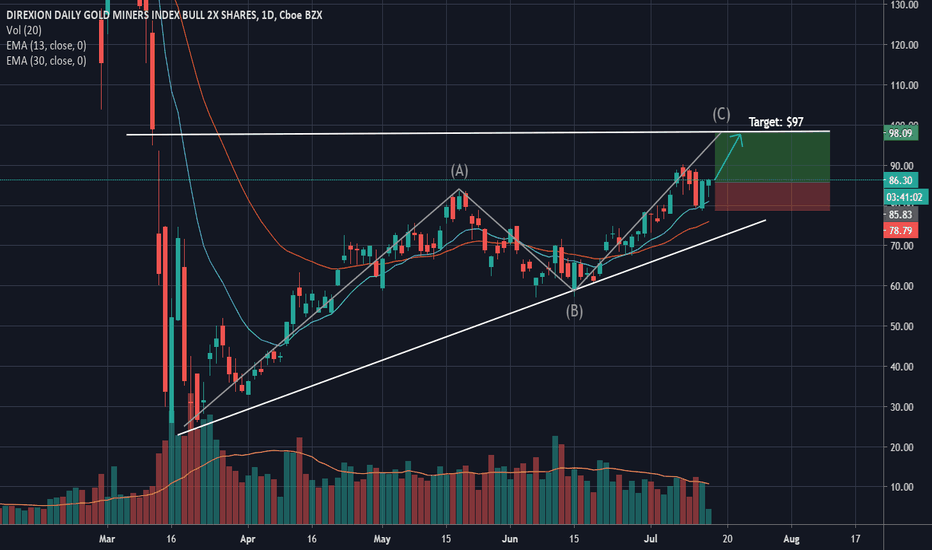Click the 'May' date axis label
932x550 pixels.
[382, 539]
